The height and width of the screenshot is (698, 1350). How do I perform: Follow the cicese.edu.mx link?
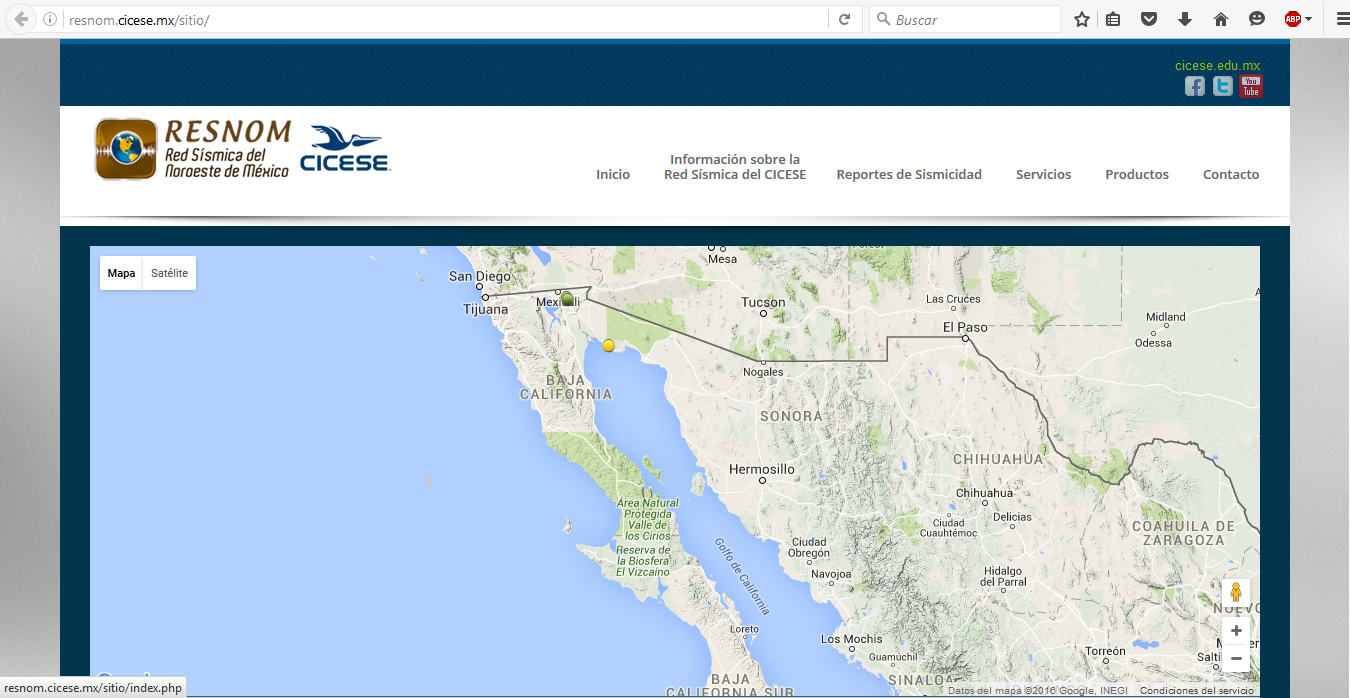pyautogui.click(x=1217, y=66)
